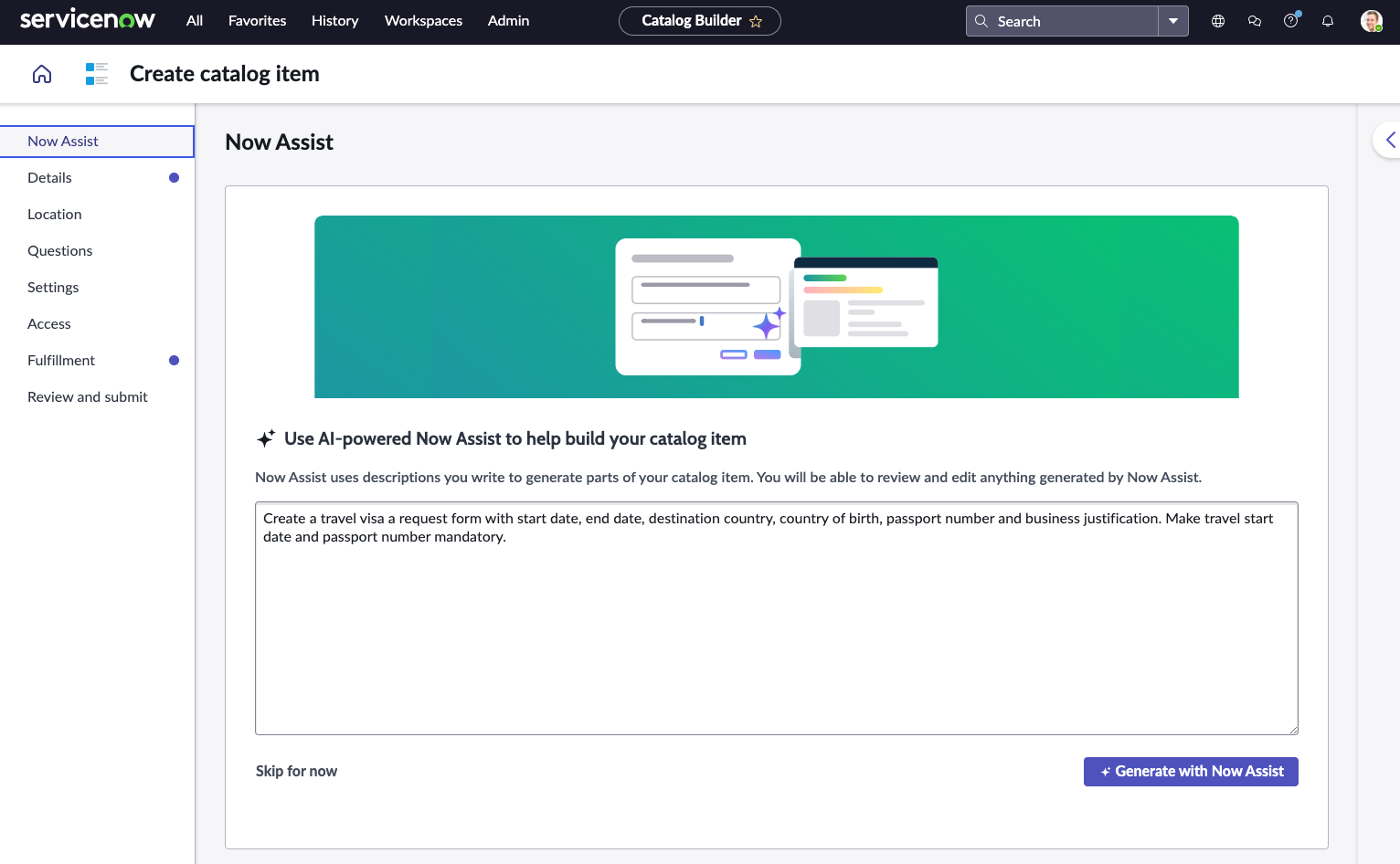Click the search magnifier icon
This screenshot has width=1400, height=864.
pos(981,21)
